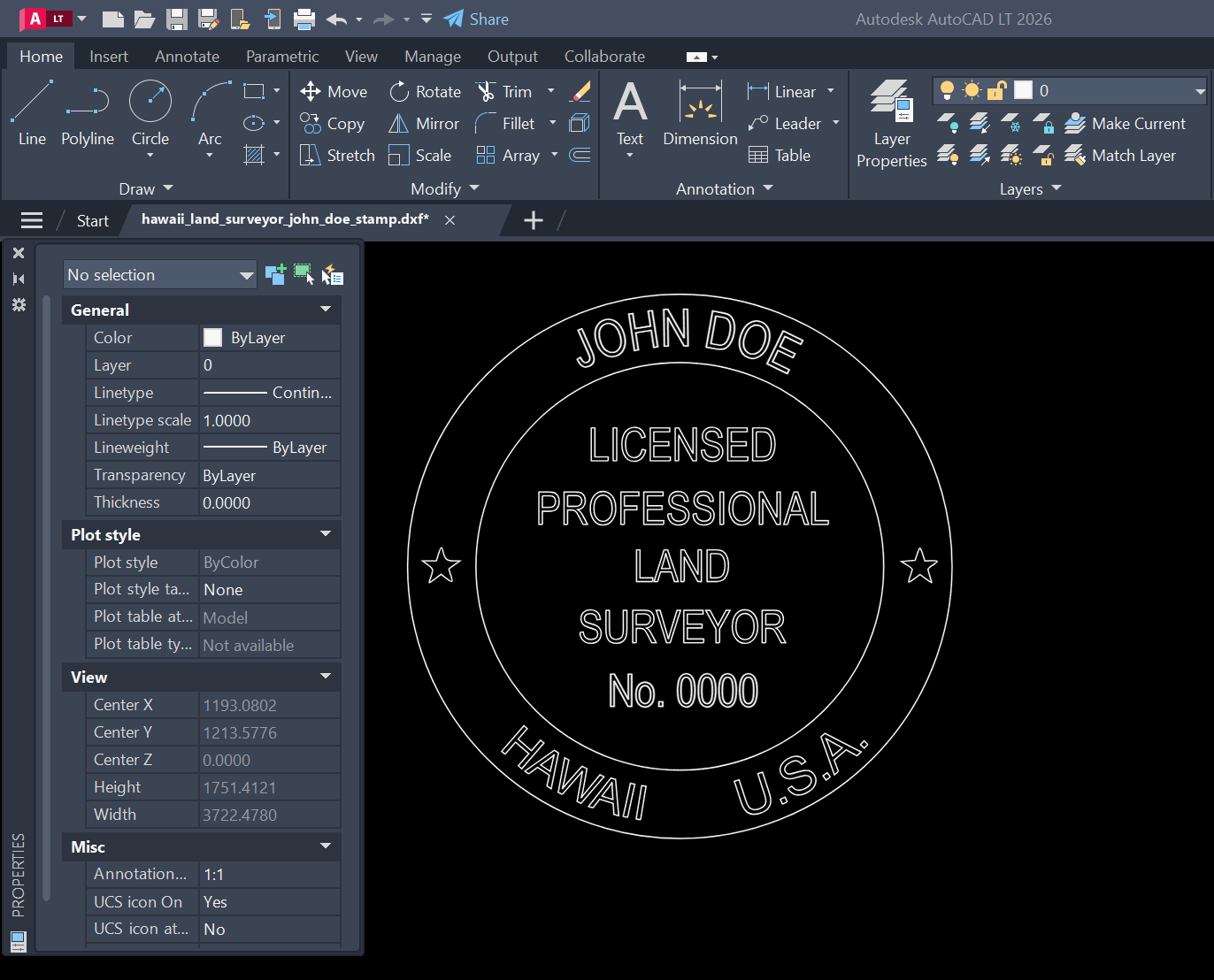1214x980 pixels.
Task: Click the Mirror tool
Action: click(x=424, y=123)
